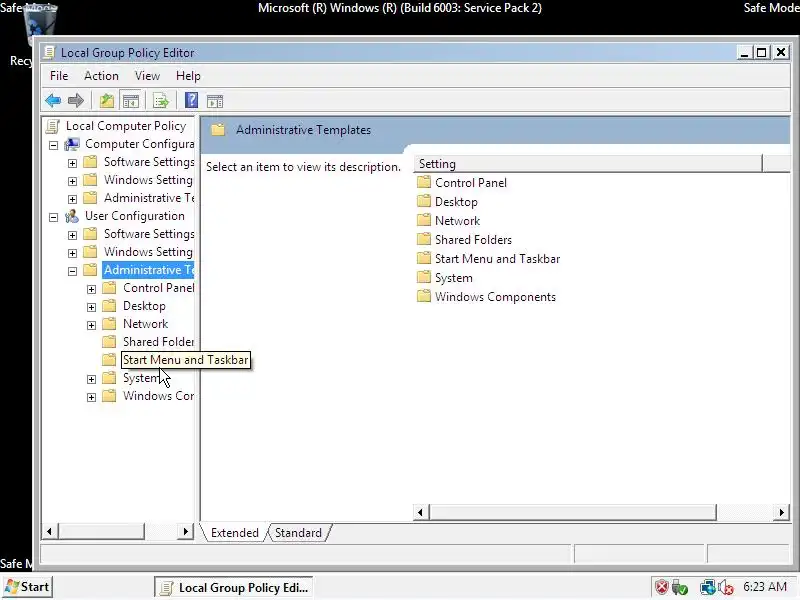Click the Setting column header
Image resolution: width=800 pixels, height=600 pixels.
tap(588, 164)
